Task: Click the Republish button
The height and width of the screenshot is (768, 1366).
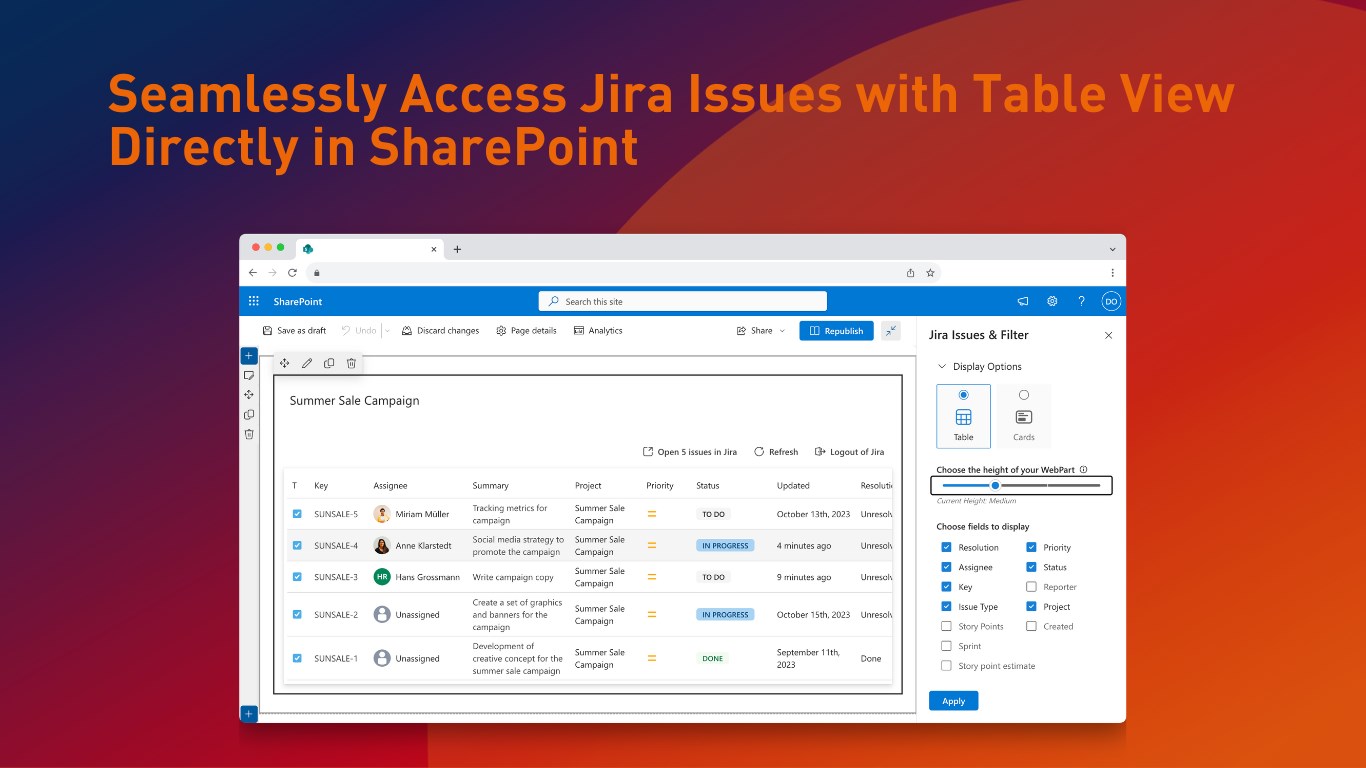Action: [836, 331]
